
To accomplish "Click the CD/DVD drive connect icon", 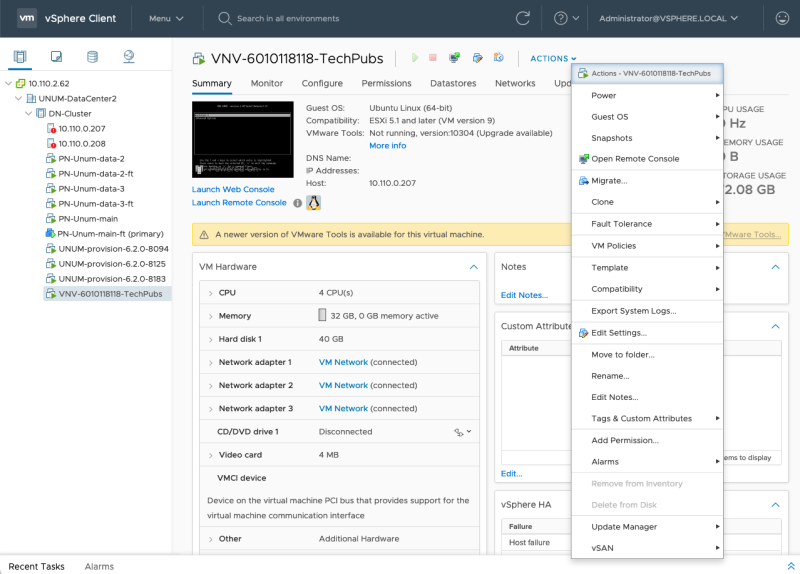I will (462, 432).
